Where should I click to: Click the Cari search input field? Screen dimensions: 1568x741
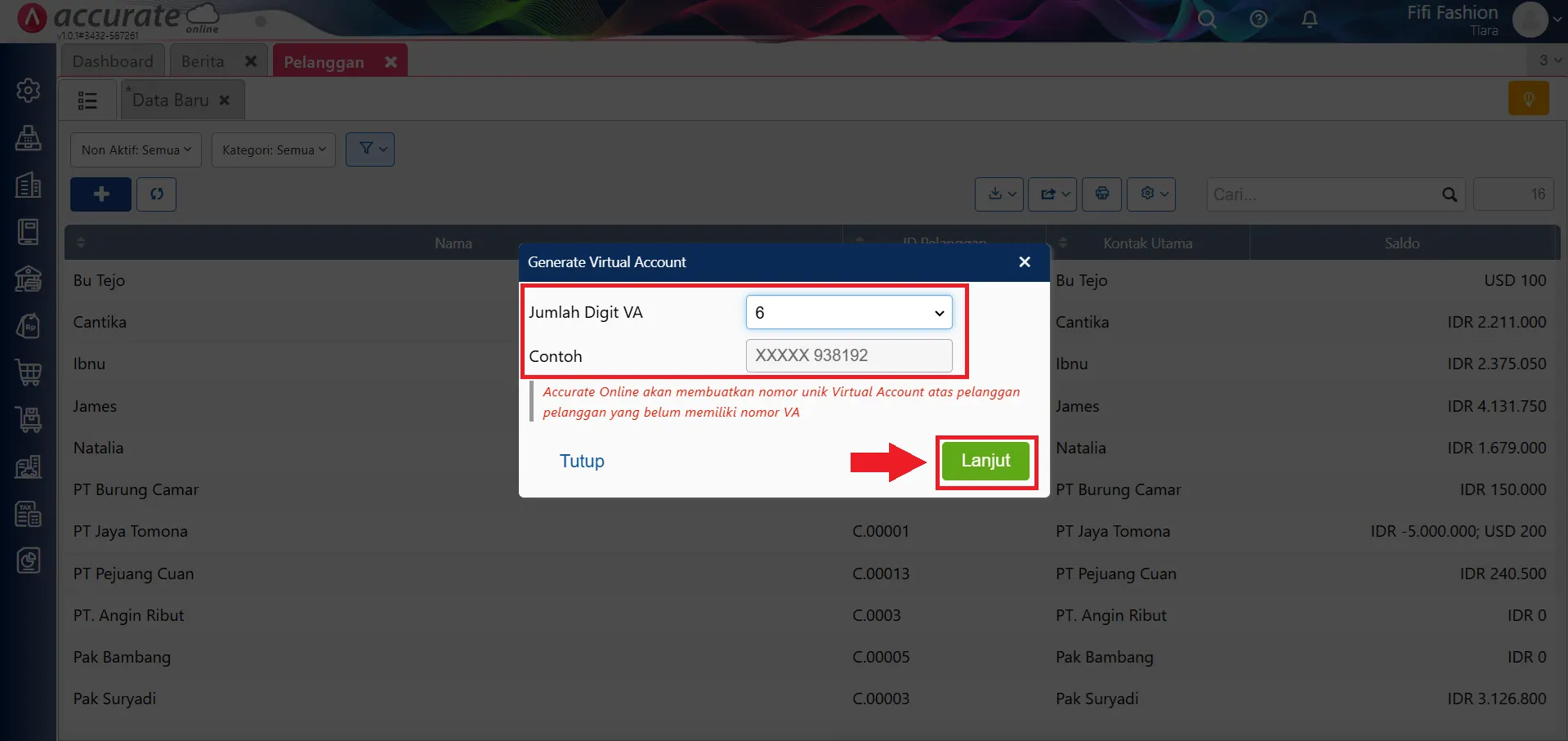(x=1324, y=194)
